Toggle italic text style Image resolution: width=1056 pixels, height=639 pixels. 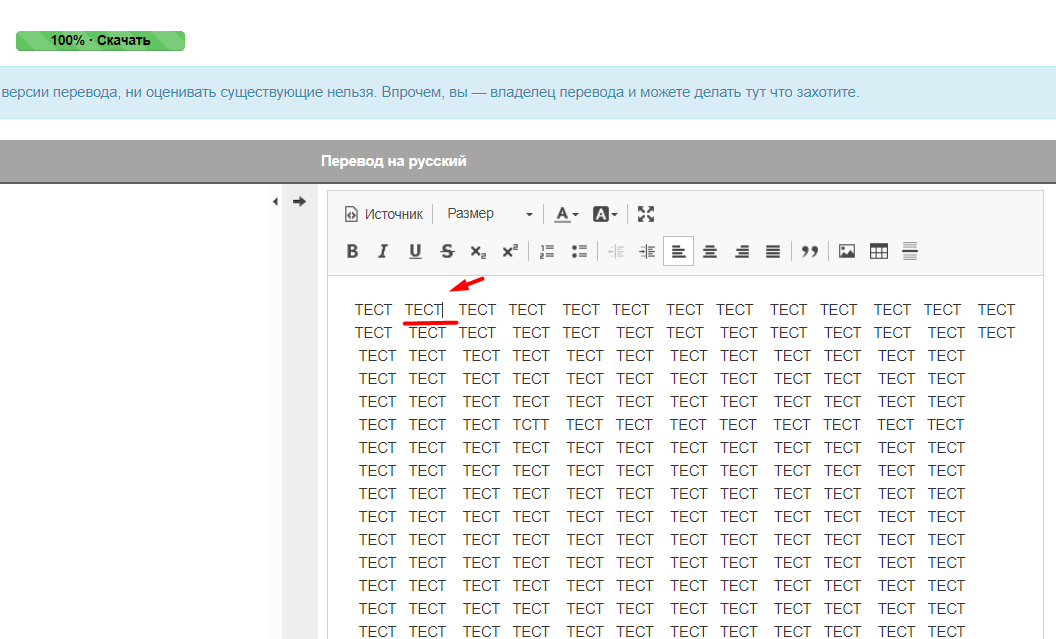coord(383,252)
